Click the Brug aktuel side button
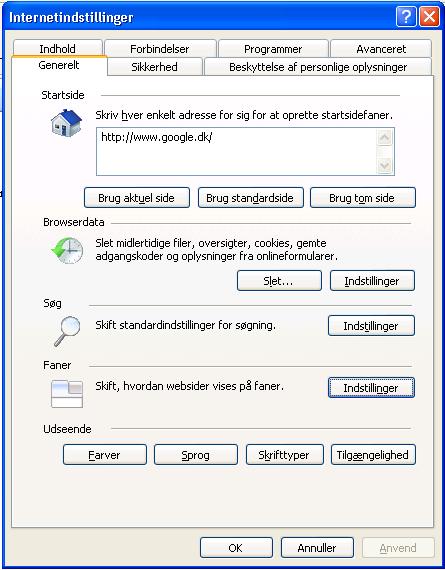 [137, 198]
